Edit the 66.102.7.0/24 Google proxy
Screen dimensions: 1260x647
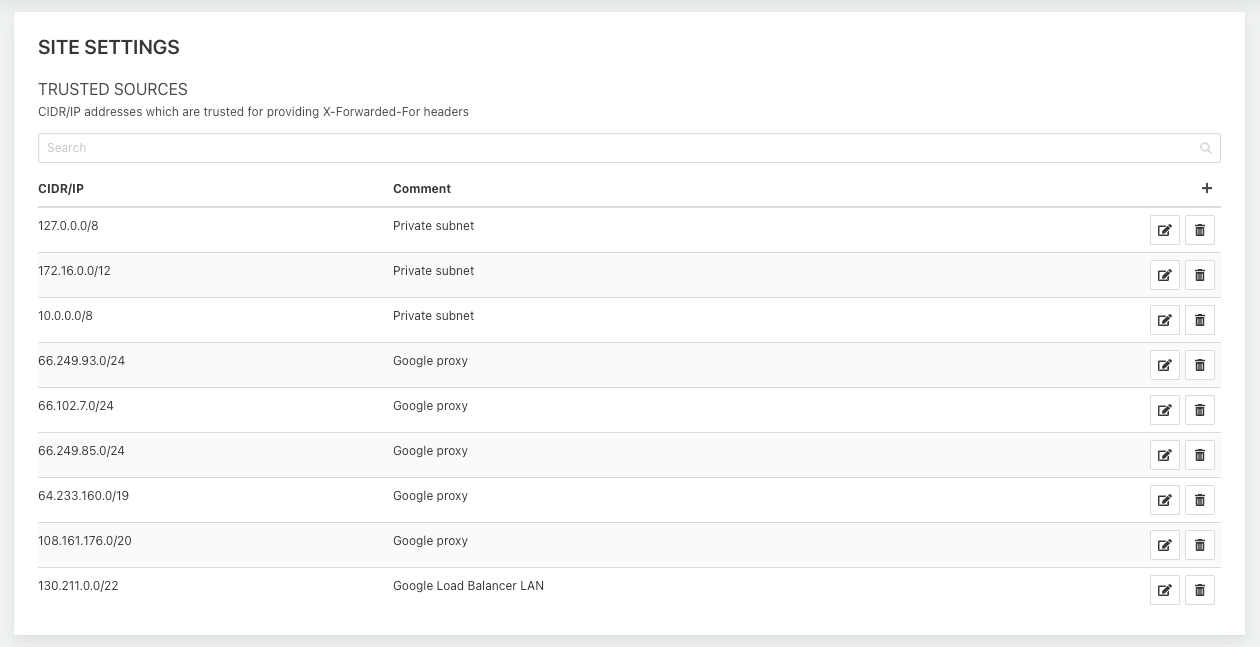tap(1164, 410)
